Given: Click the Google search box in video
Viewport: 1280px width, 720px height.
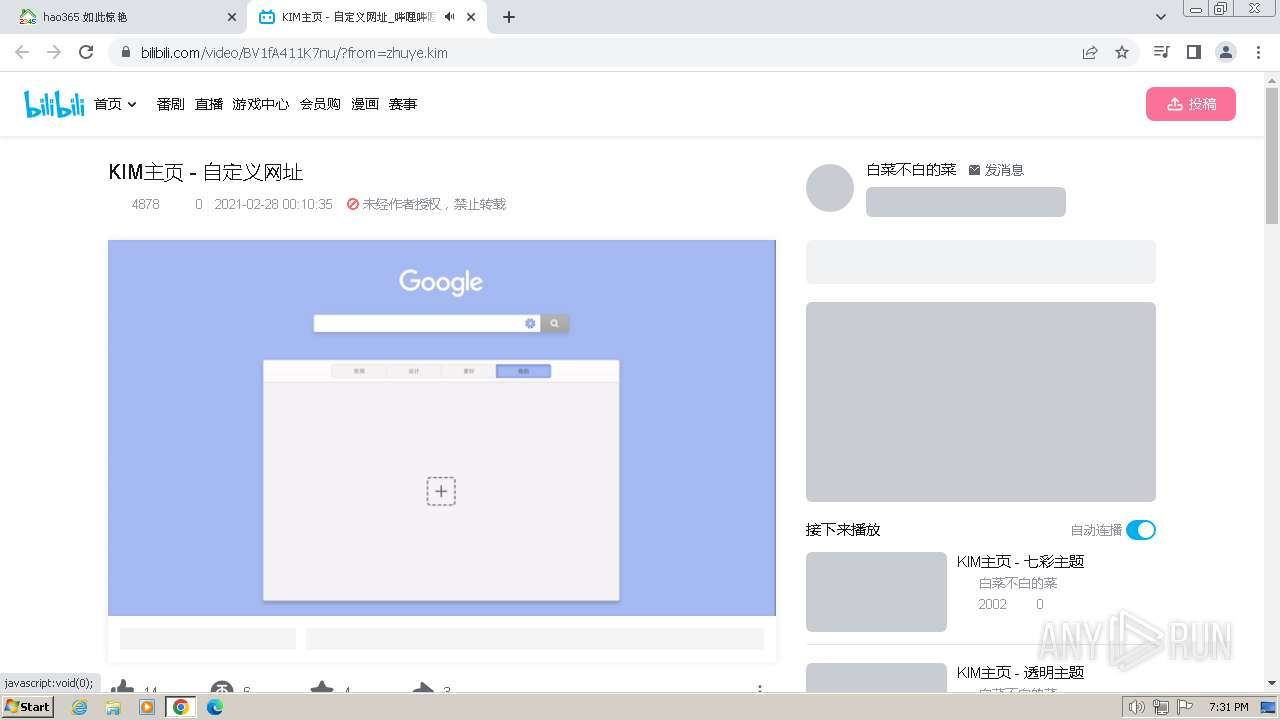Looking at the screenshot, I should (x=426, y=323).
